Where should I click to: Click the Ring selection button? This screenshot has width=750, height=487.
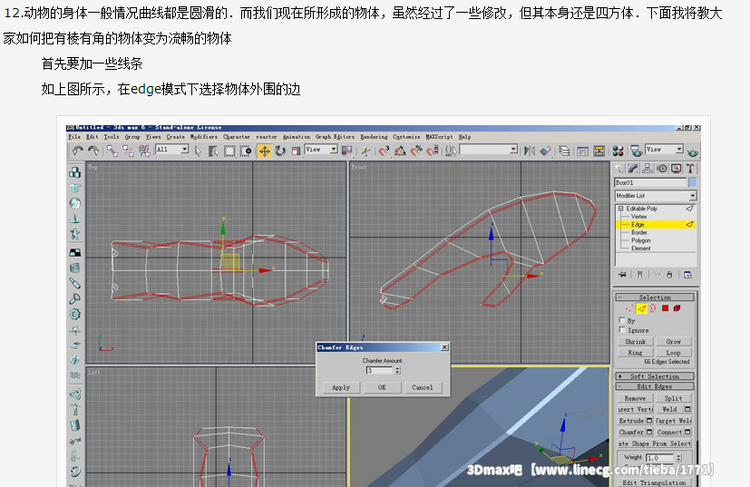[635, 353]
